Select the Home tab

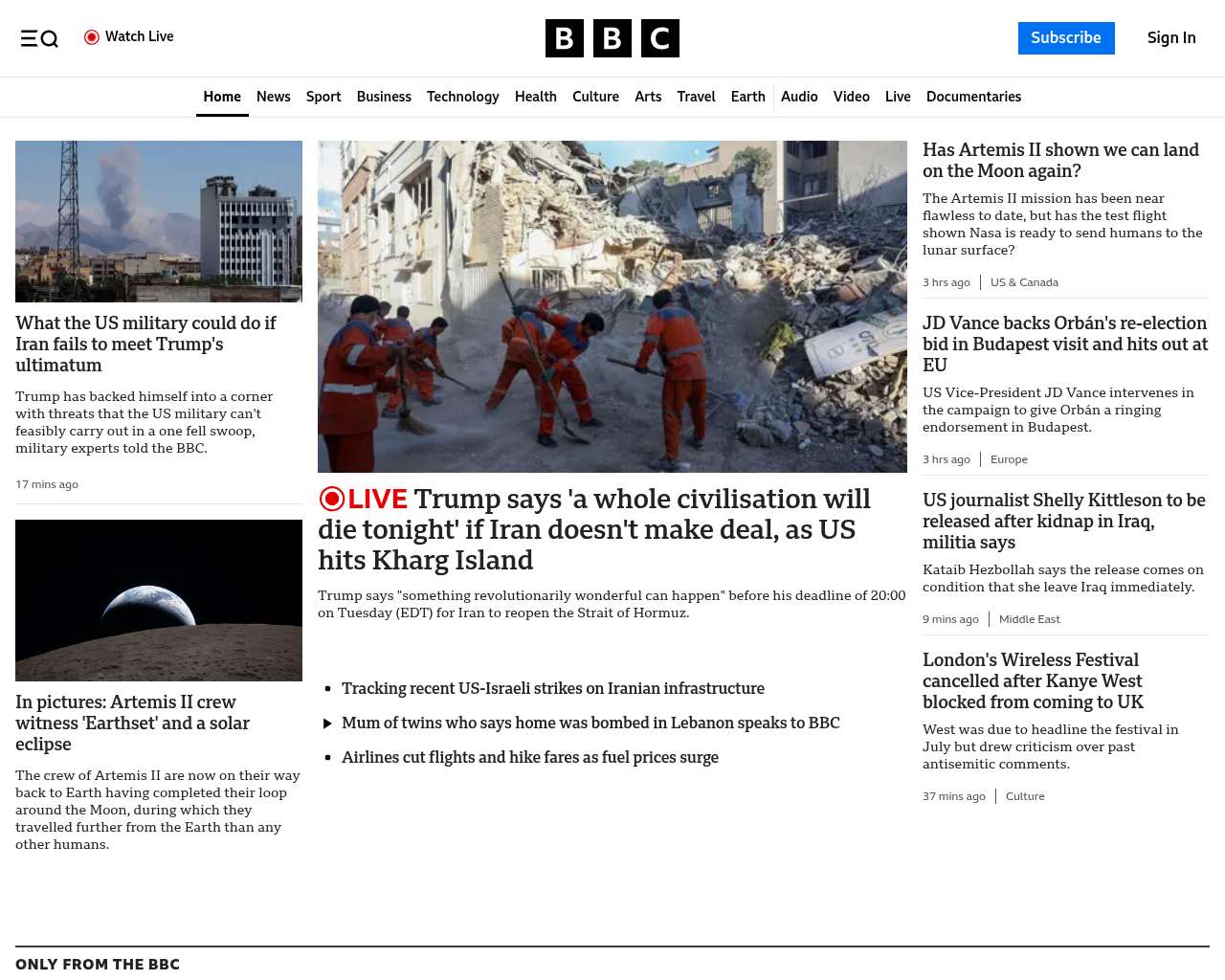[x=222, y=97]
